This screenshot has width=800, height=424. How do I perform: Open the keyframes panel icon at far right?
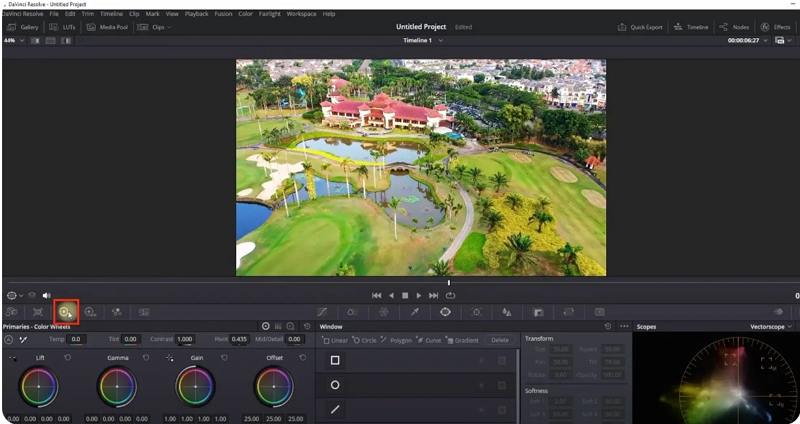pos(778,312)
